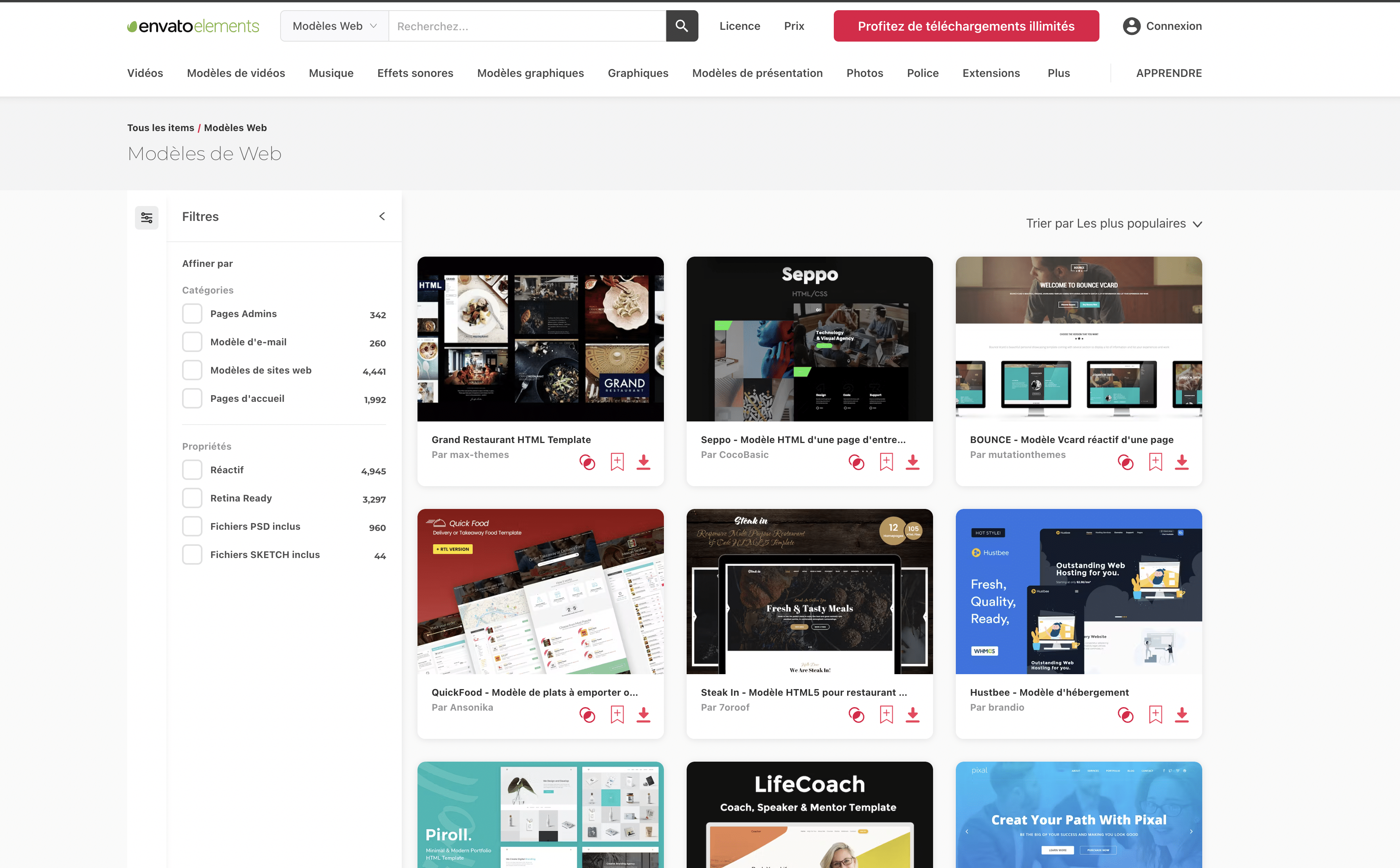The width and height of the screenshot is (1400, 868).
Task: Download Grand Restaurant HTML Template
Action: coord(643,462)
